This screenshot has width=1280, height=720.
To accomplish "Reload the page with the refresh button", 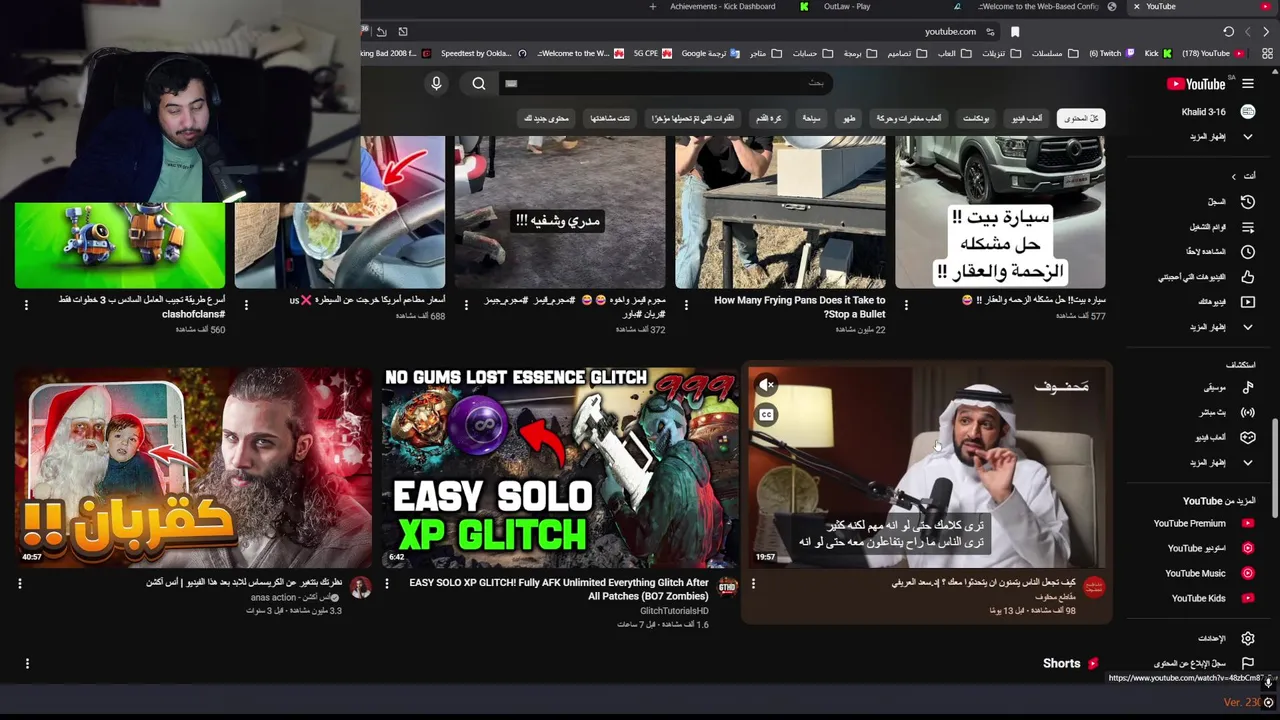I will pos(1228,32).
